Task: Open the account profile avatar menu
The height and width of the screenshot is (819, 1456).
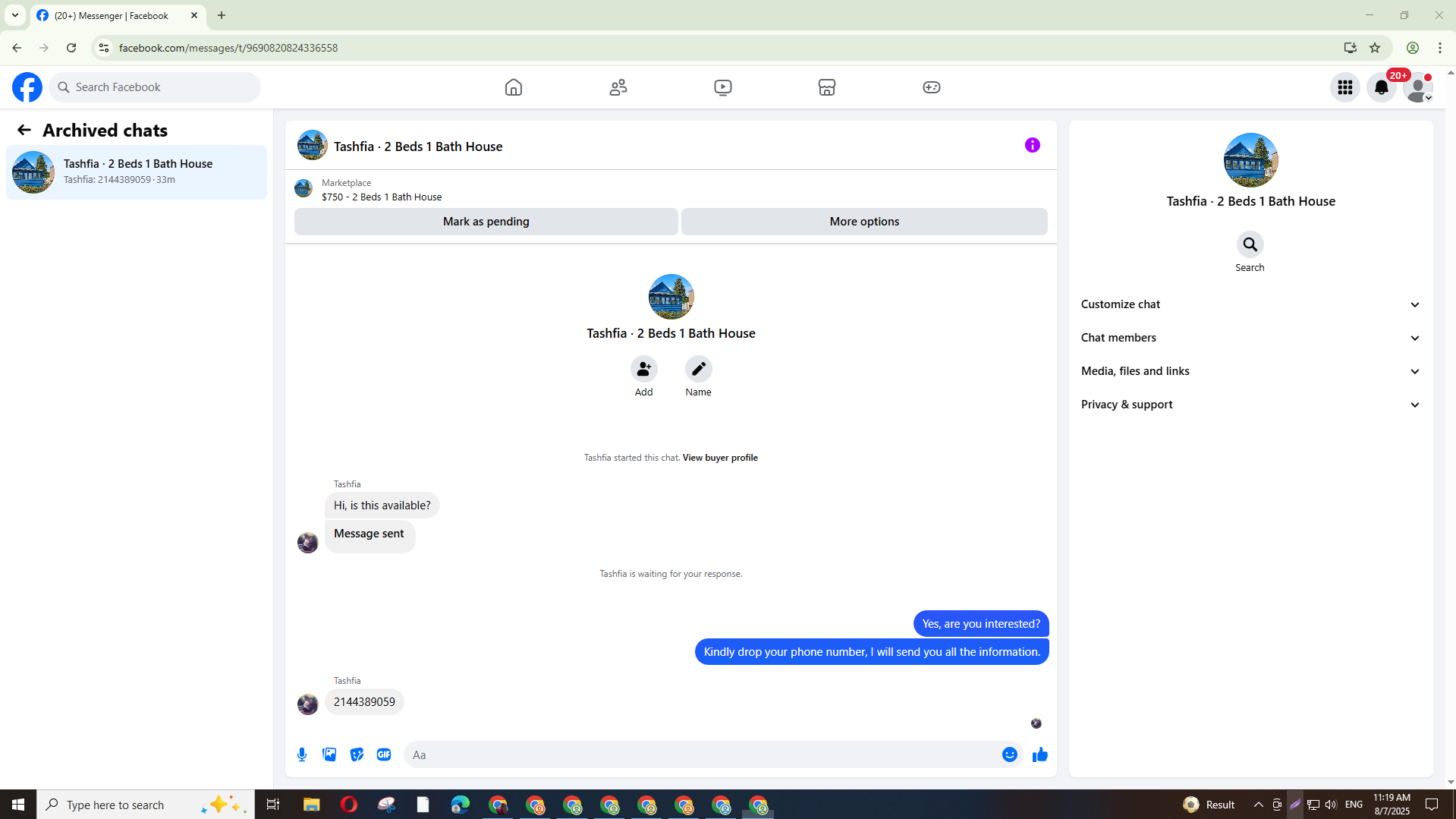Action: pos(1418,87)
